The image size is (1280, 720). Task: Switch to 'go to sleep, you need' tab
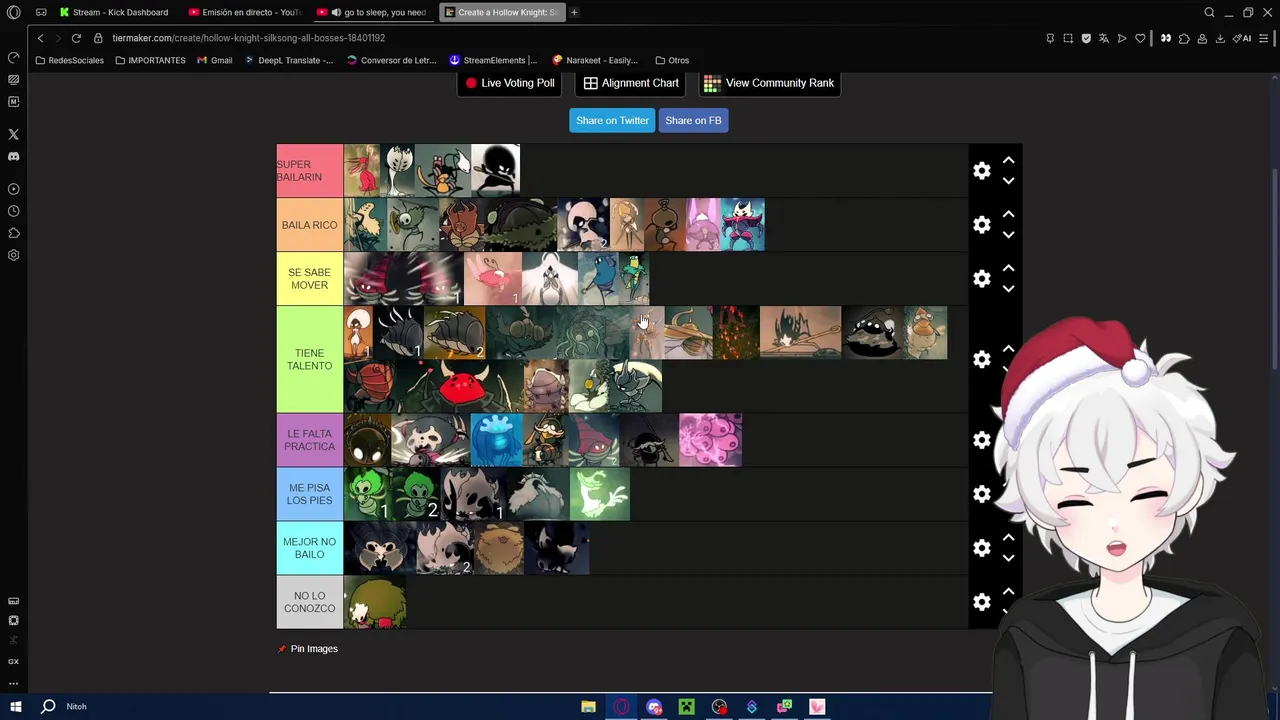[x=374, y=12]
